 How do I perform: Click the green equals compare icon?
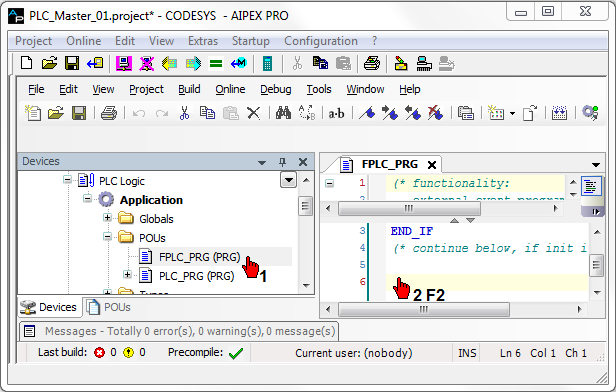(216, 63)
